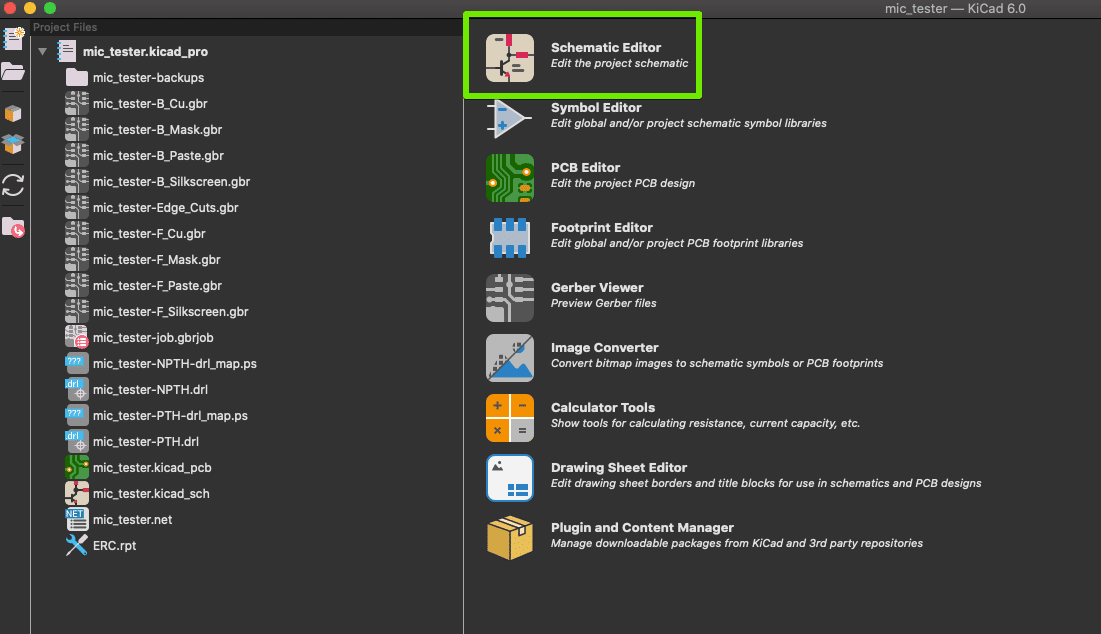Viewport: 1101px width, 634px height.
Task: Select mic_tester-Edge_Cuts.gbr file
Action: pyautogui.click(x=165, y=207)
